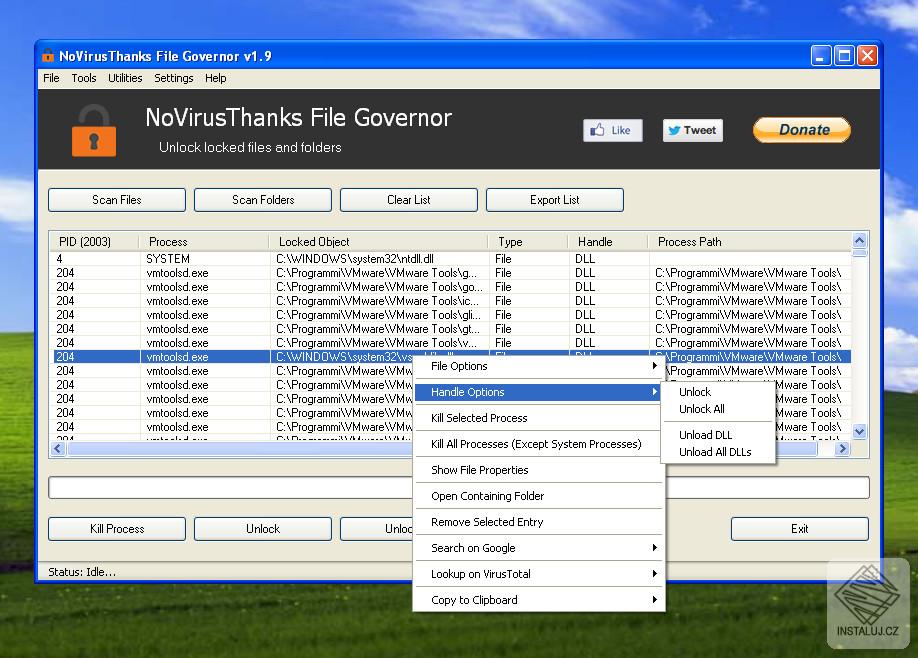Click the orange padlock logo in header
Image resolution: width=918 pixels, height=658 pixels.
(x=94, y=131)
